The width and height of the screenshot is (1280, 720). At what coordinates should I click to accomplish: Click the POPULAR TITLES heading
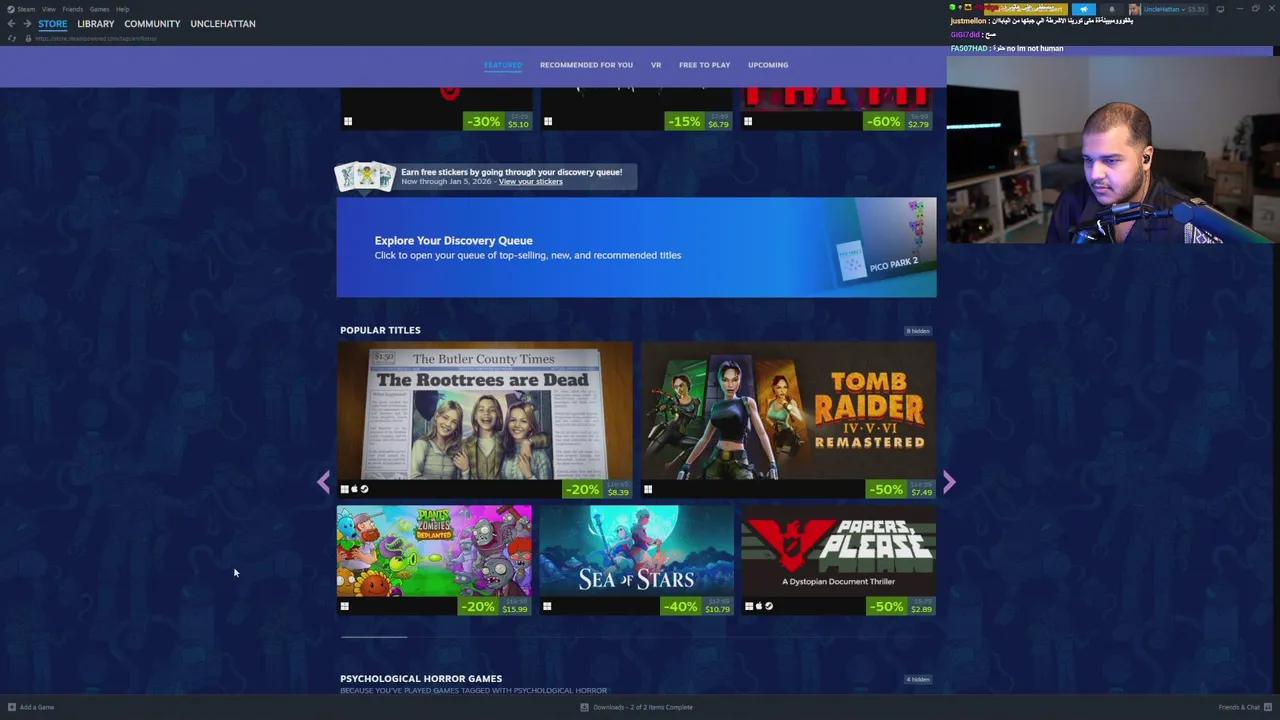[x=380, y=330]
